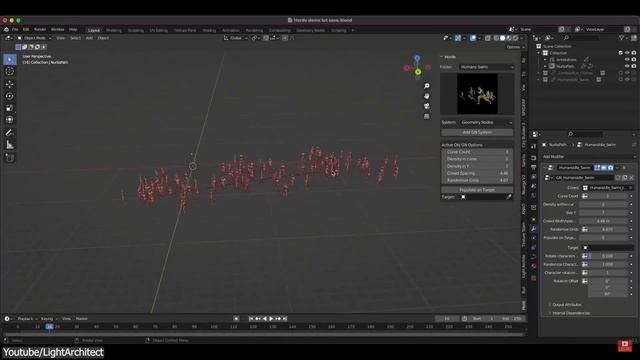The height and width of the screenshot is (360, 640).
Task: Toggle Humanoids_Swim collection exclude checkbox
Action: click(x=621, y=80)
